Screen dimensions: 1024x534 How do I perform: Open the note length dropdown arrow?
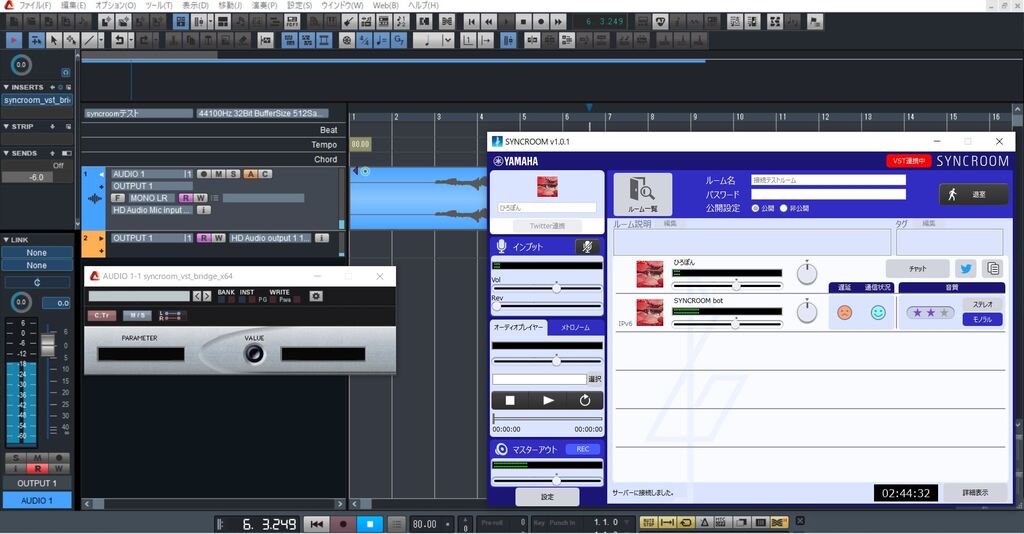[x=447, y=40]
